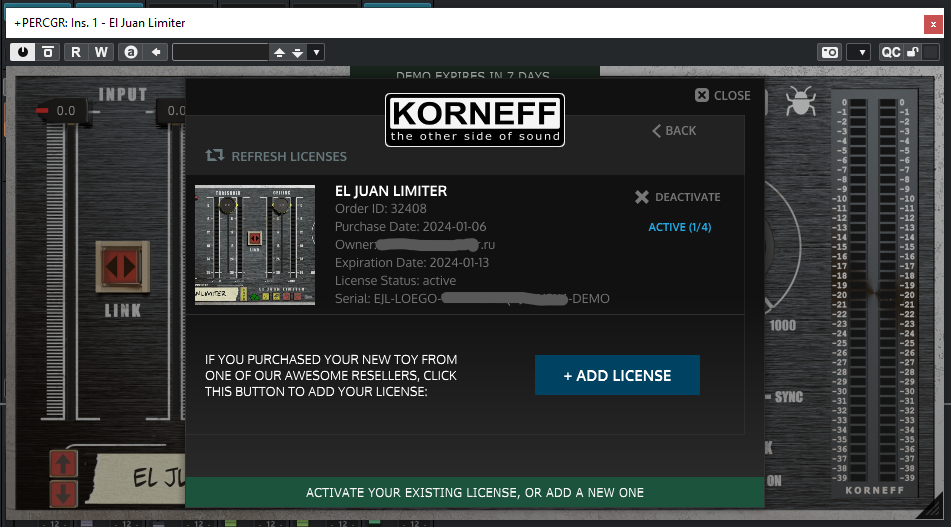Open the preset management dropdown
Image resolution: width=951 pixels, height=527 pixels.
(316, 53)
